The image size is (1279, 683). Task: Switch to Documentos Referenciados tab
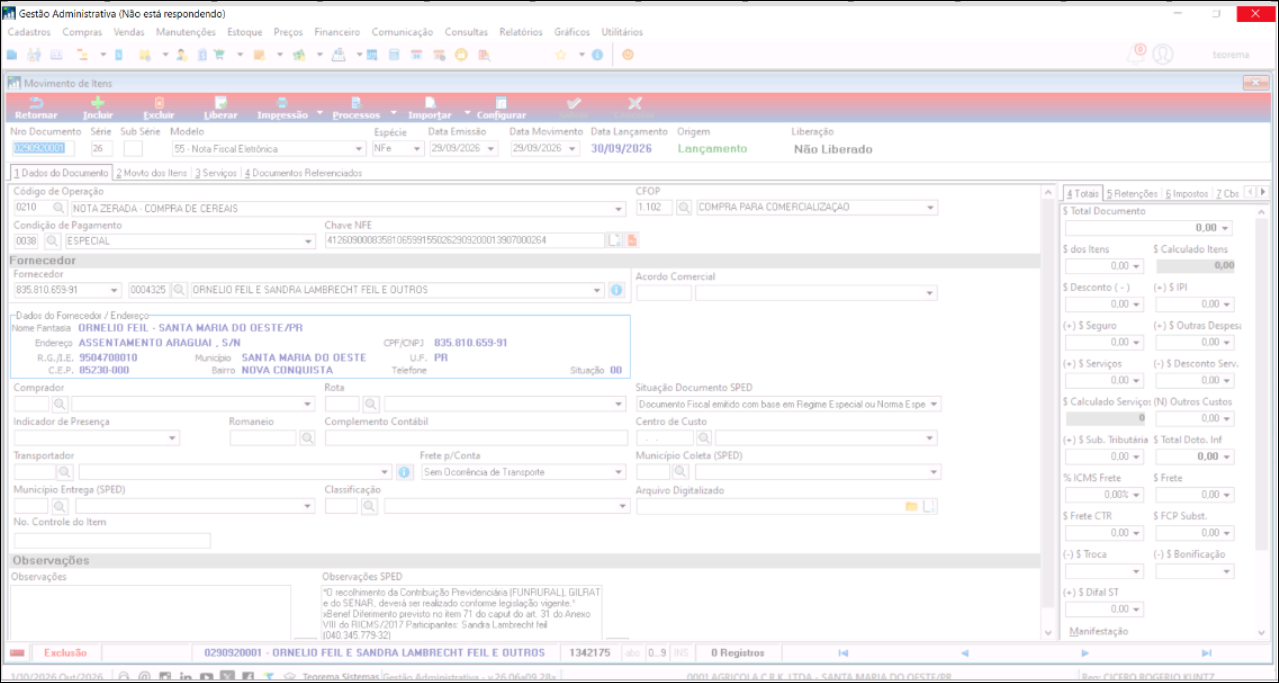tap(303, 173)
